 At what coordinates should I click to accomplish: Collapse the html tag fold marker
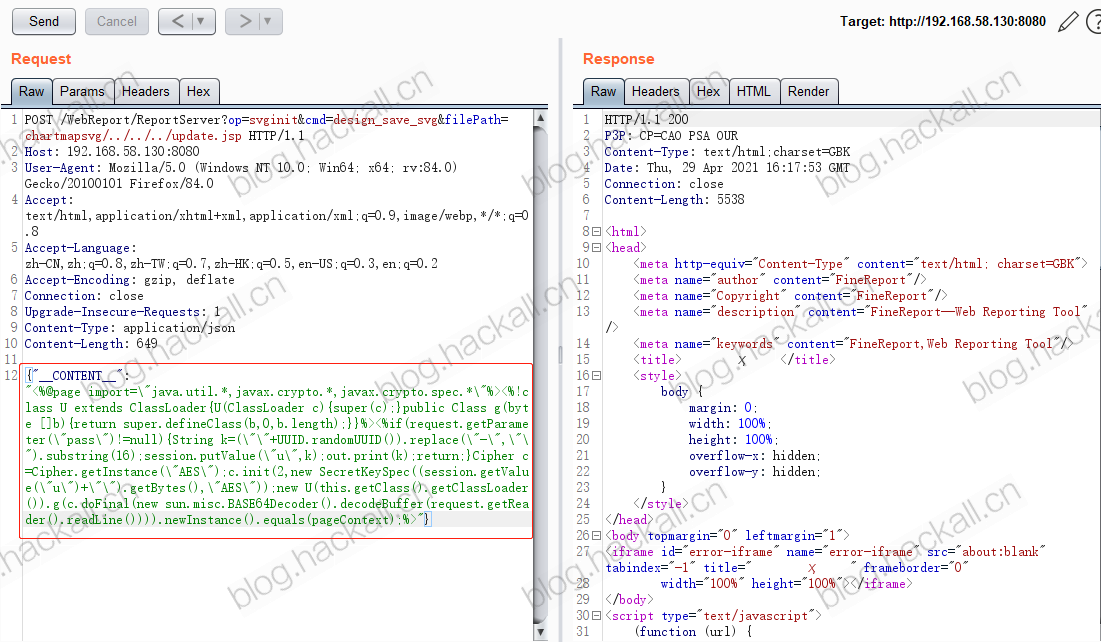(x=596, y=231)
